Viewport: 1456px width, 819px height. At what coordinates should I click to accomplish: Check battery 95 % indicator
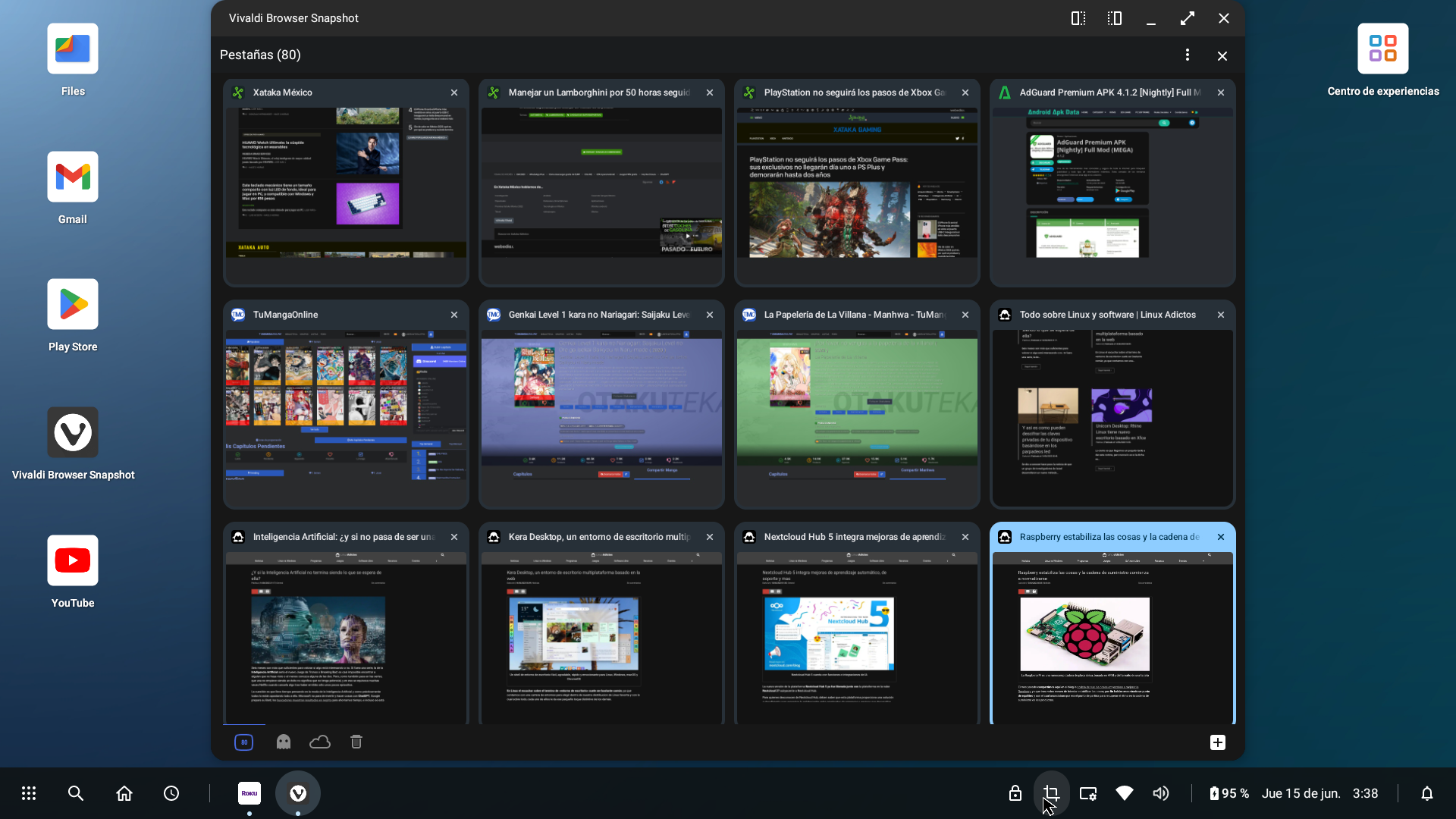1229,793
